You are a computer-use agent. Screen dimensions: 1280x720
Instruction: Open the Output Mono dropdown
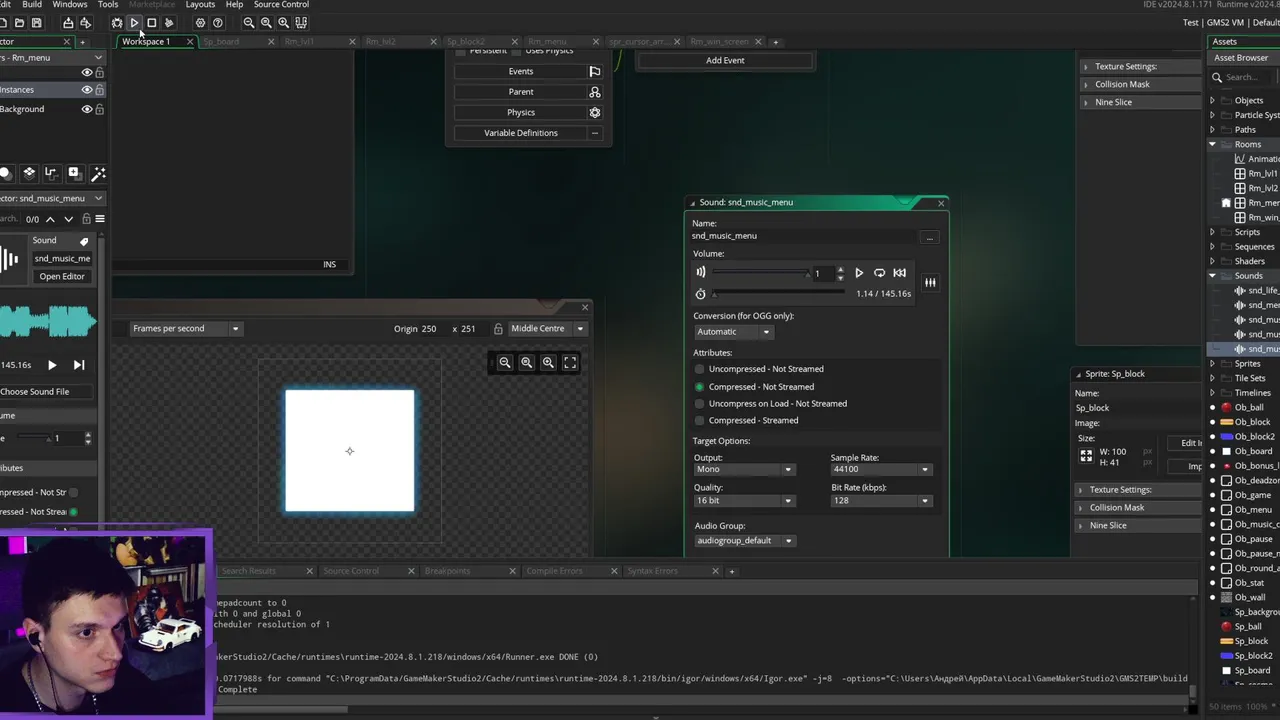[x=744, y=469]
